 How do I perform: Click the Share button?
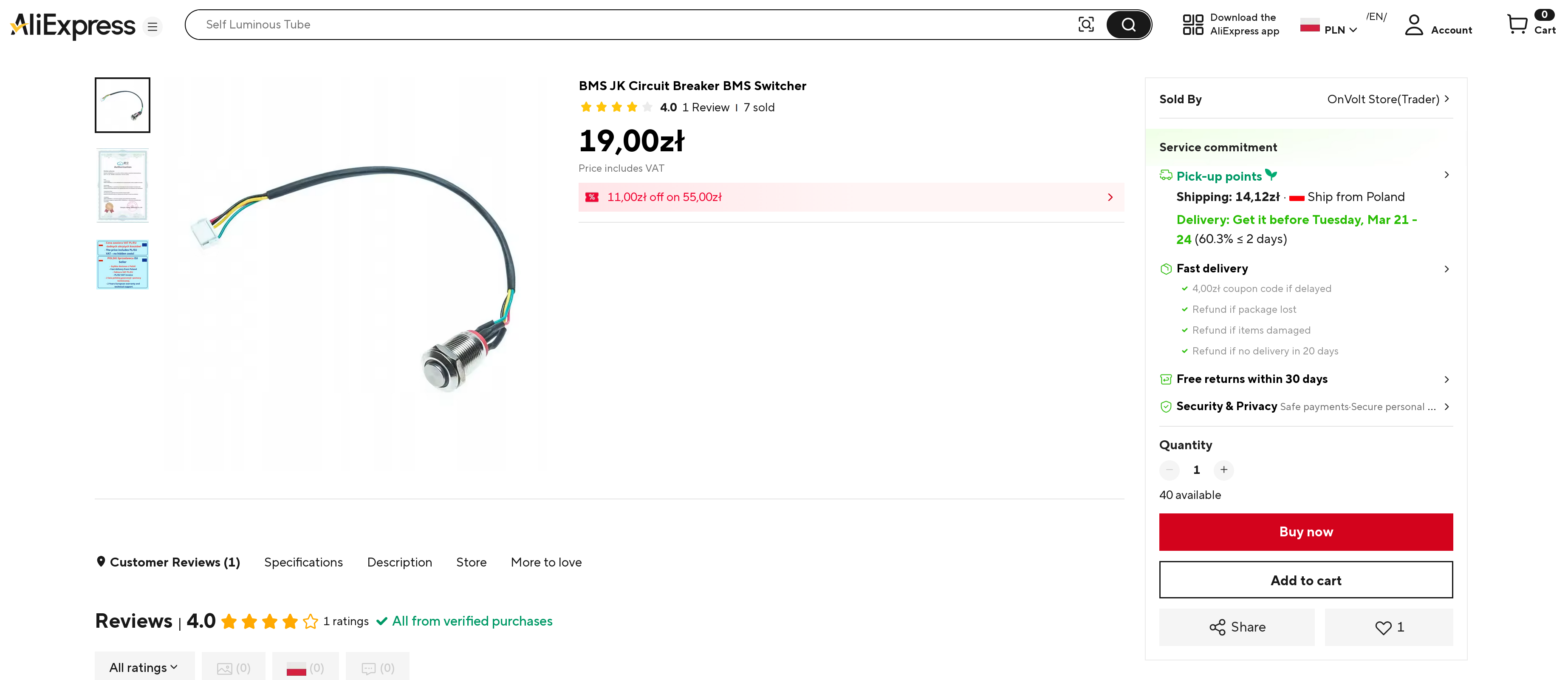pyautogui.click(x=1236, y=627)
